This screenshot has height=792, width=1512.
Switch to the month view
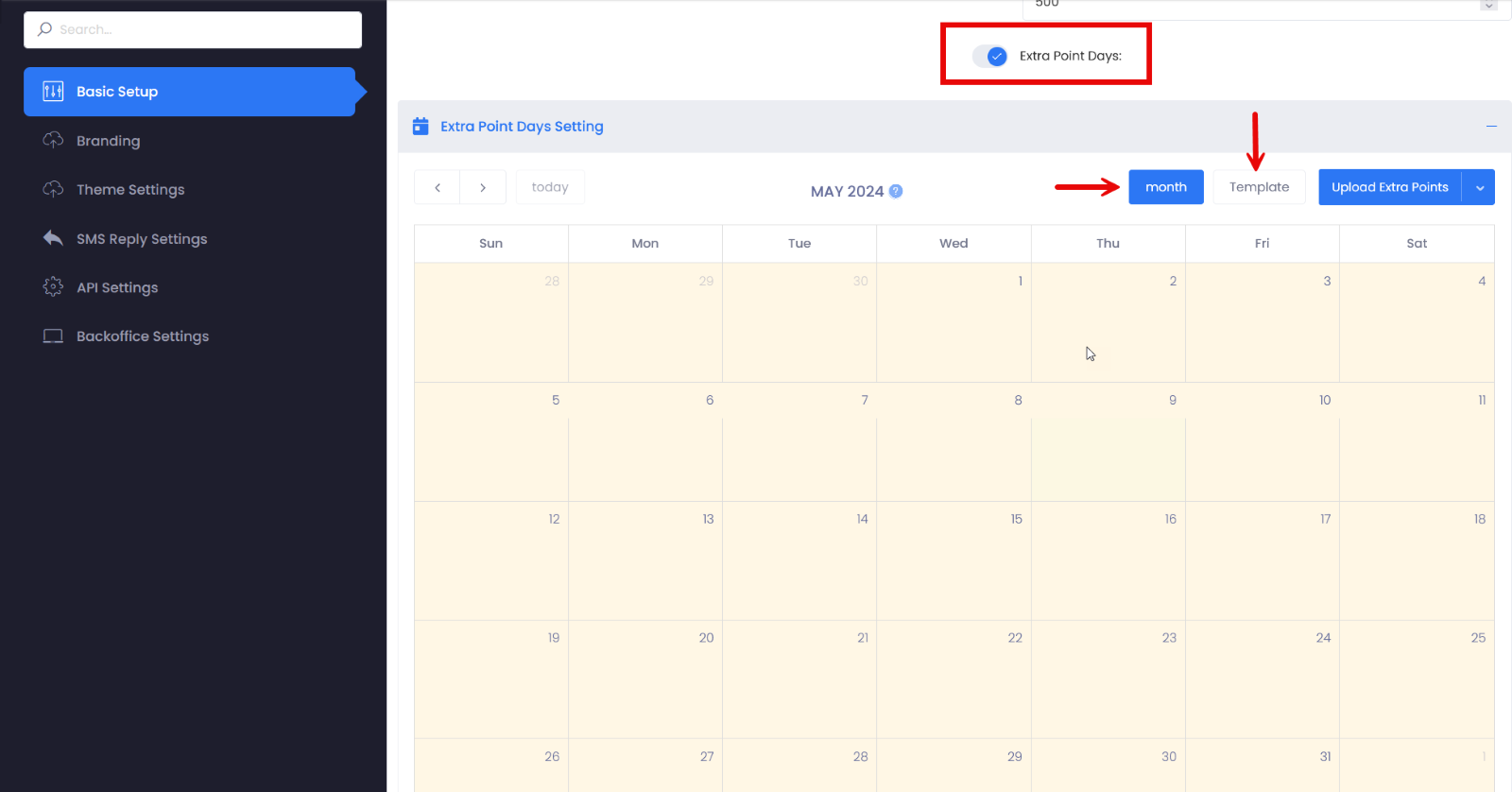point(1166,187)
